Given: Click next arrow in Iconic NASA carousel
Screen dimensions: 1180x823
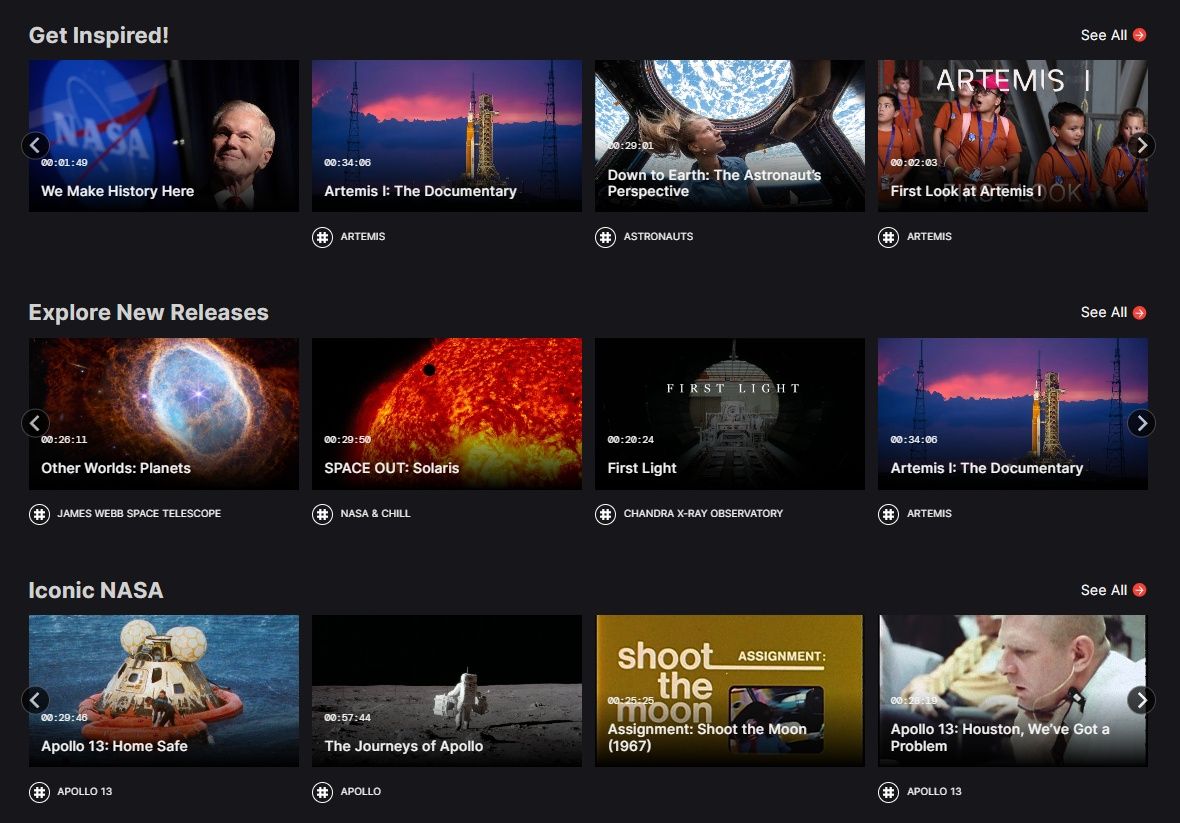Looking at the screenshot, I should click(1142, 700).
